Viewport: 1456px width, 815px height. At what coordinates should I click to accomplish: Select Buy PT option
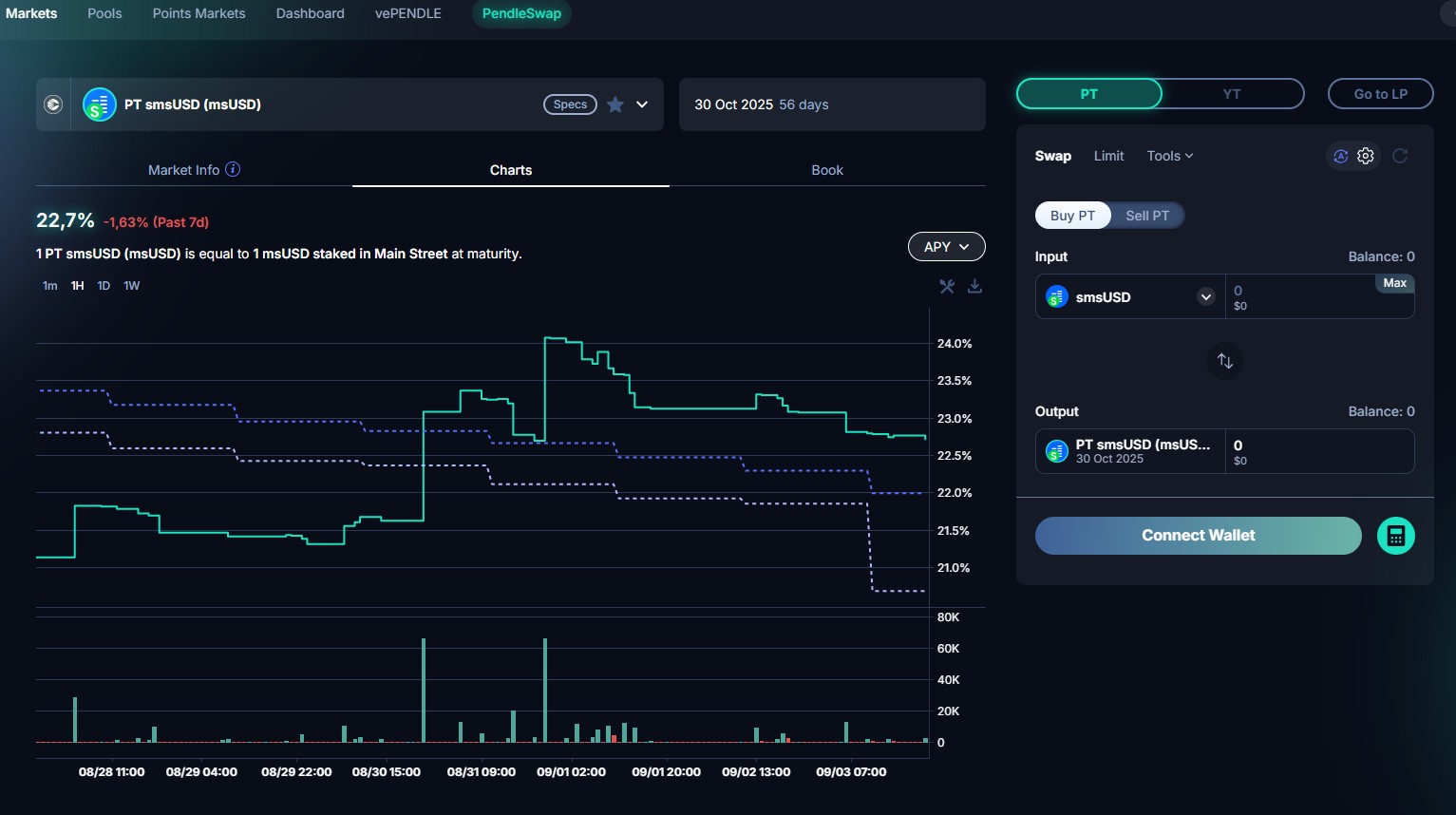(x=1073, y=216)
